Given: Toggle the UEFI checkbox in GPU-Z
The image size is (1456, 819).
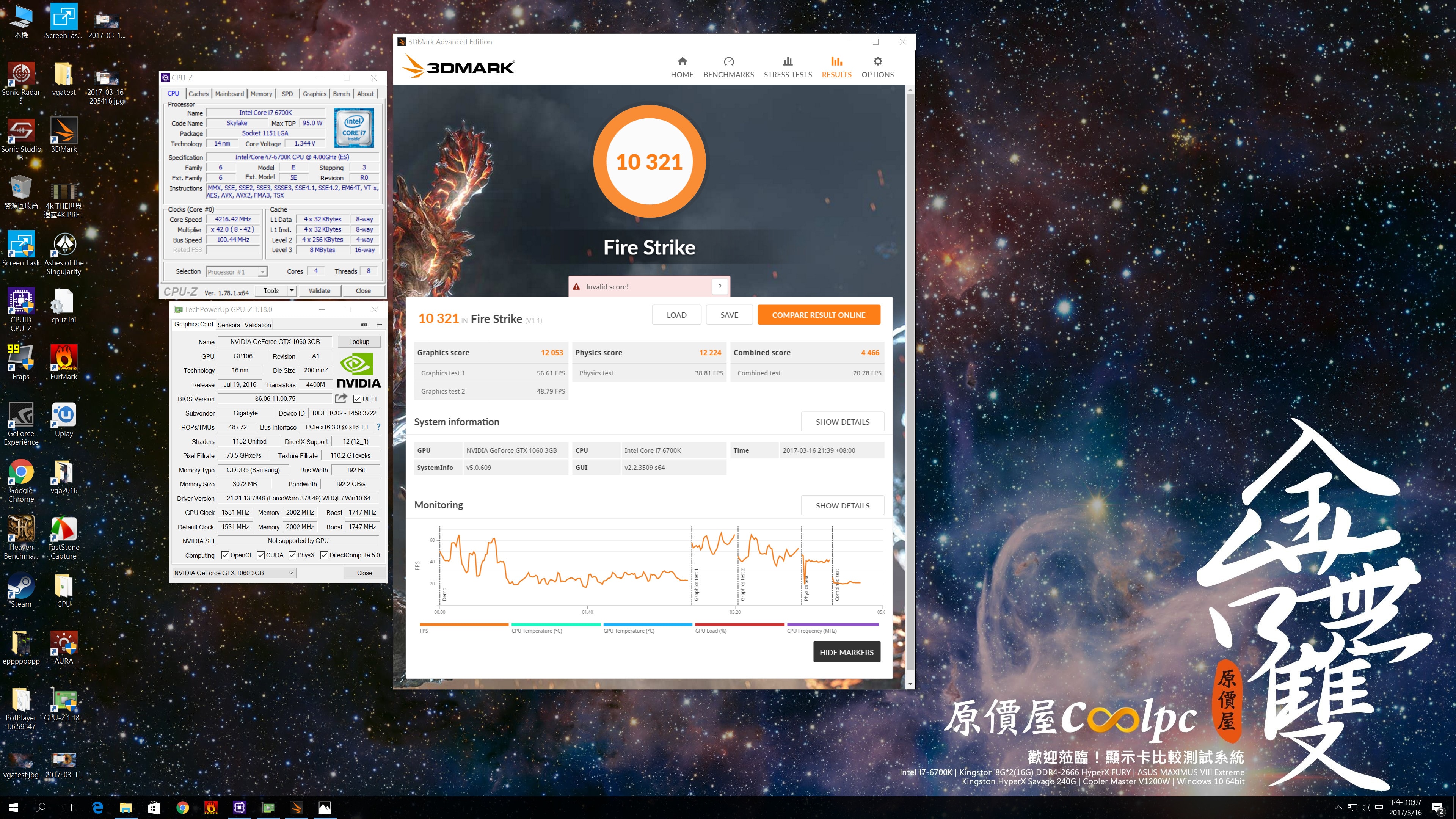Looking at the screenshot, I should (357, 399).
